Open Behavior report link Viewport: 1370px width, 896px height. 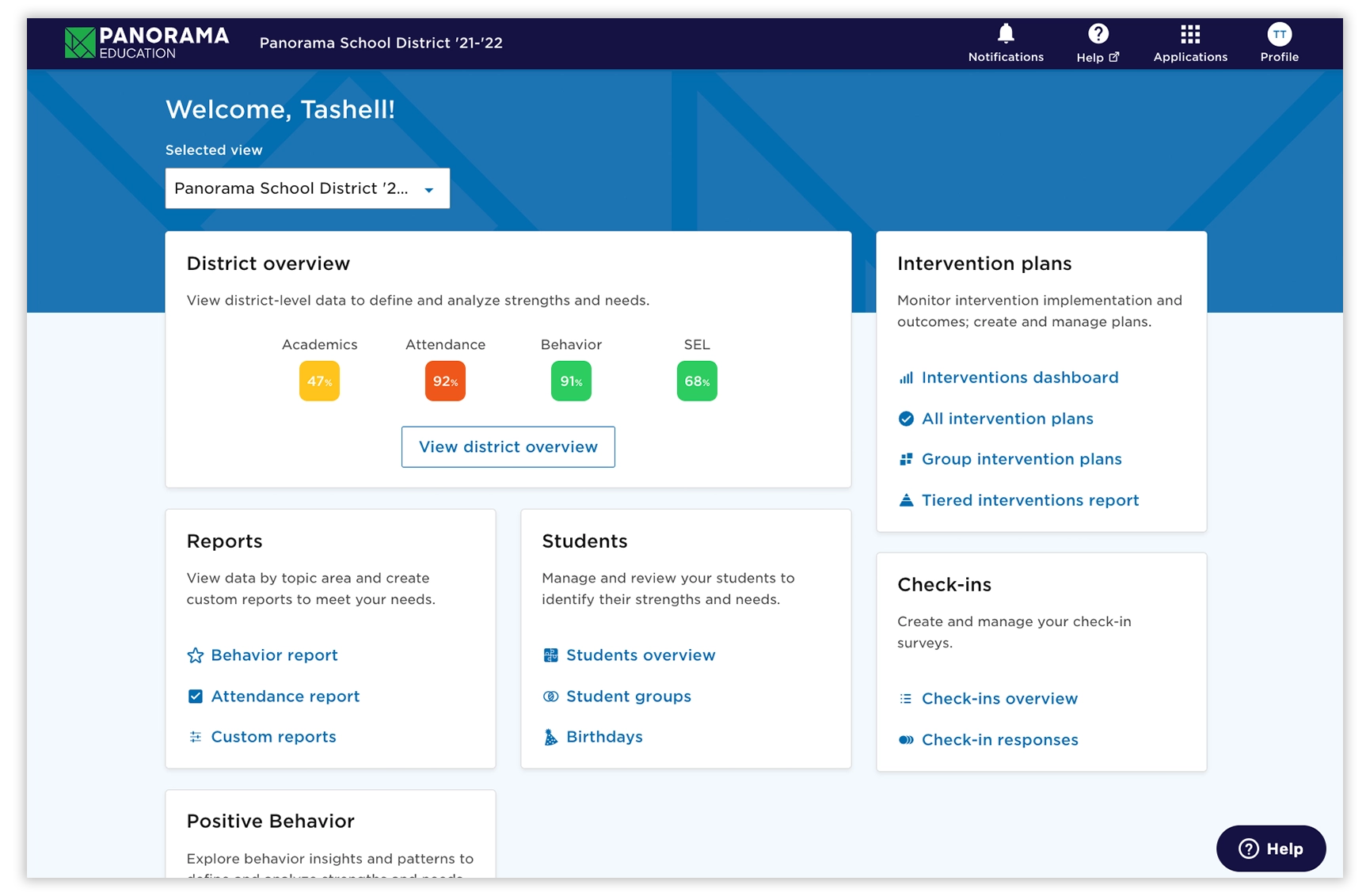274,655
